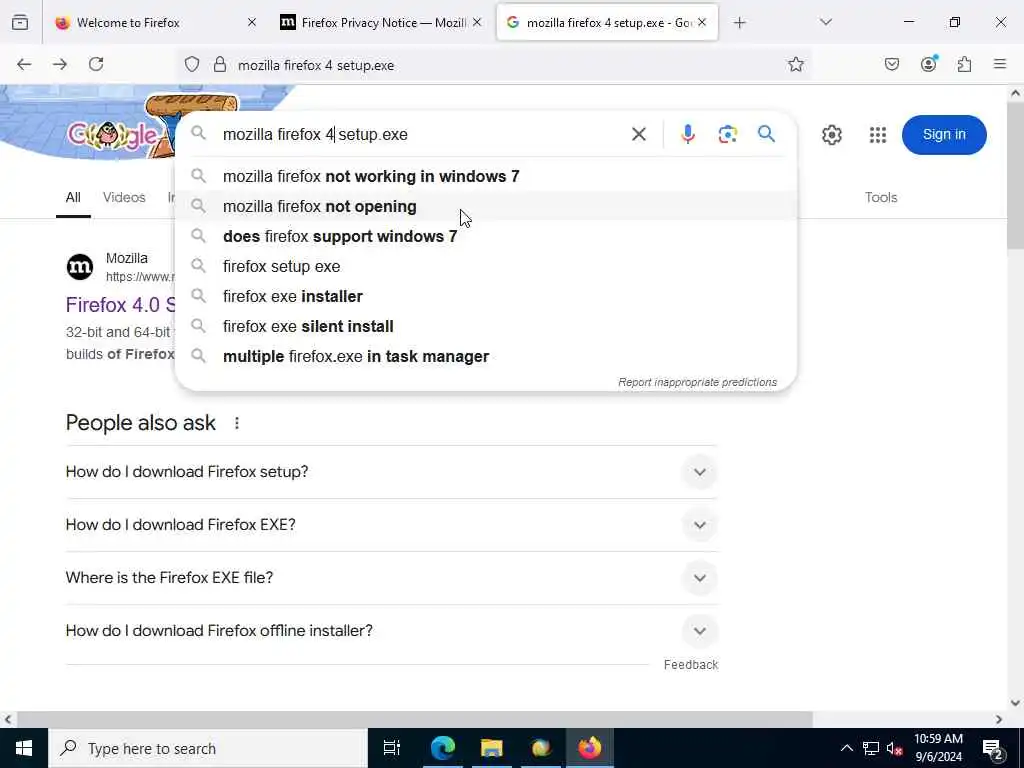Open the notification center icon

click(993, 748)
